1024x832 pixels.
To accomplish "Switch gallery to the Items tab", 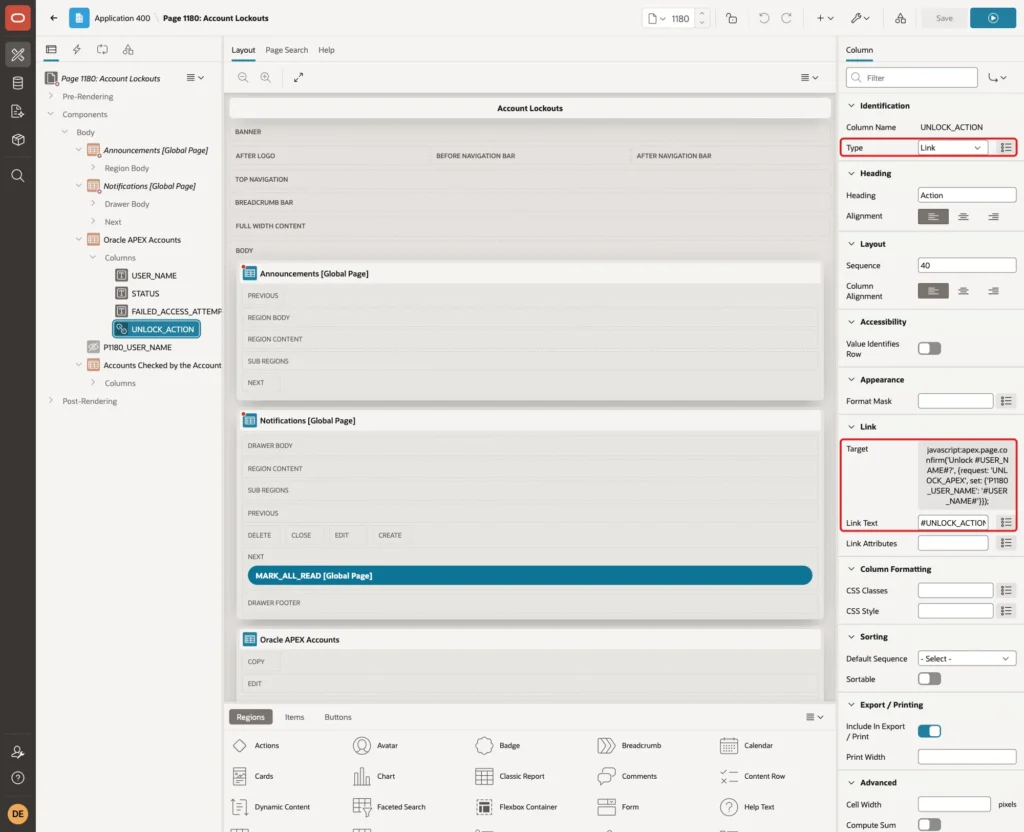I will tap(295, 716).
